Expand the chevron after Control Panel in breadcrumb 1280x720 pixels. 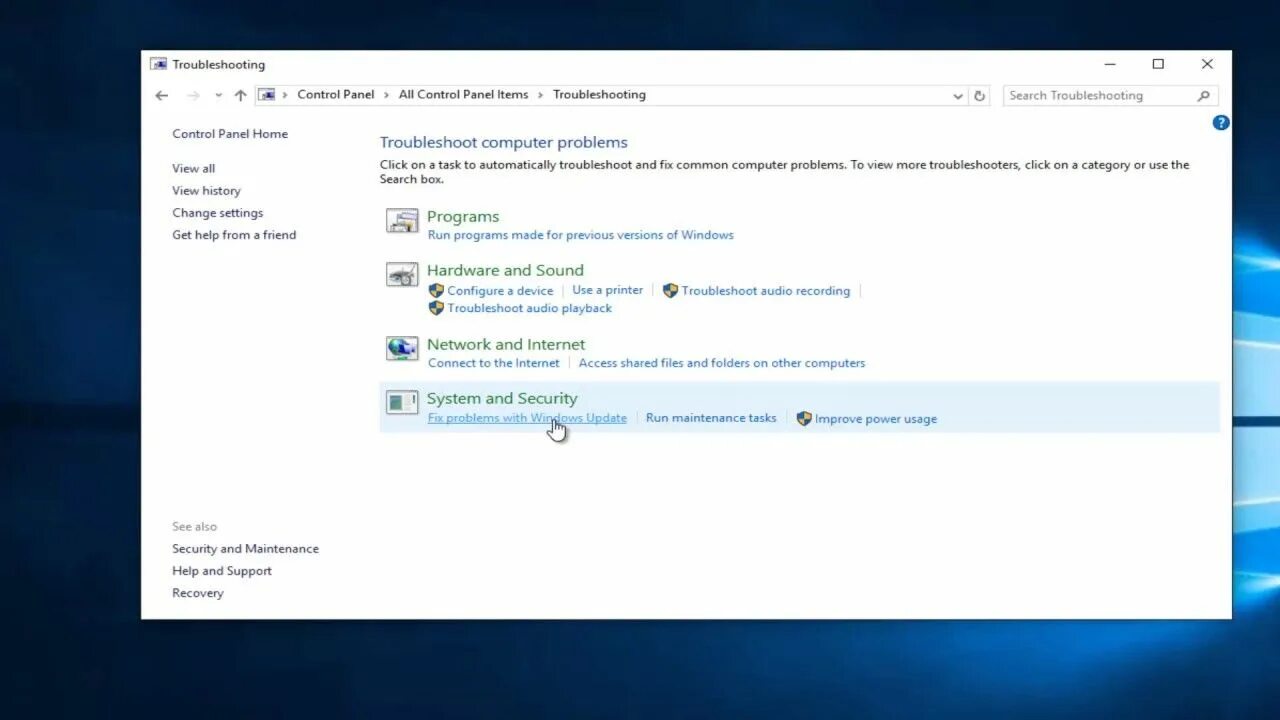(386, 95)
